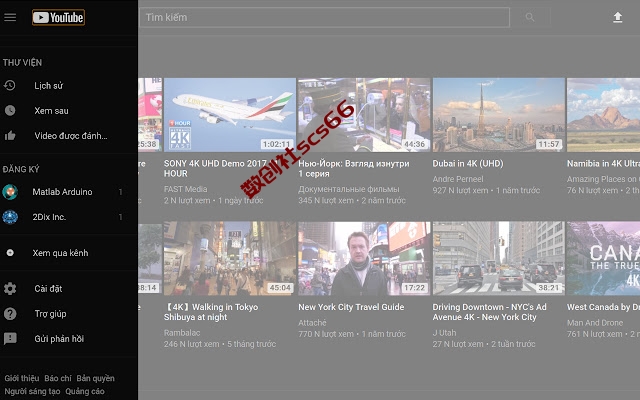Click the SONY 4K UHD Demo 2017 title
Viewport: 640px width, 400px height.
[222, 168]
